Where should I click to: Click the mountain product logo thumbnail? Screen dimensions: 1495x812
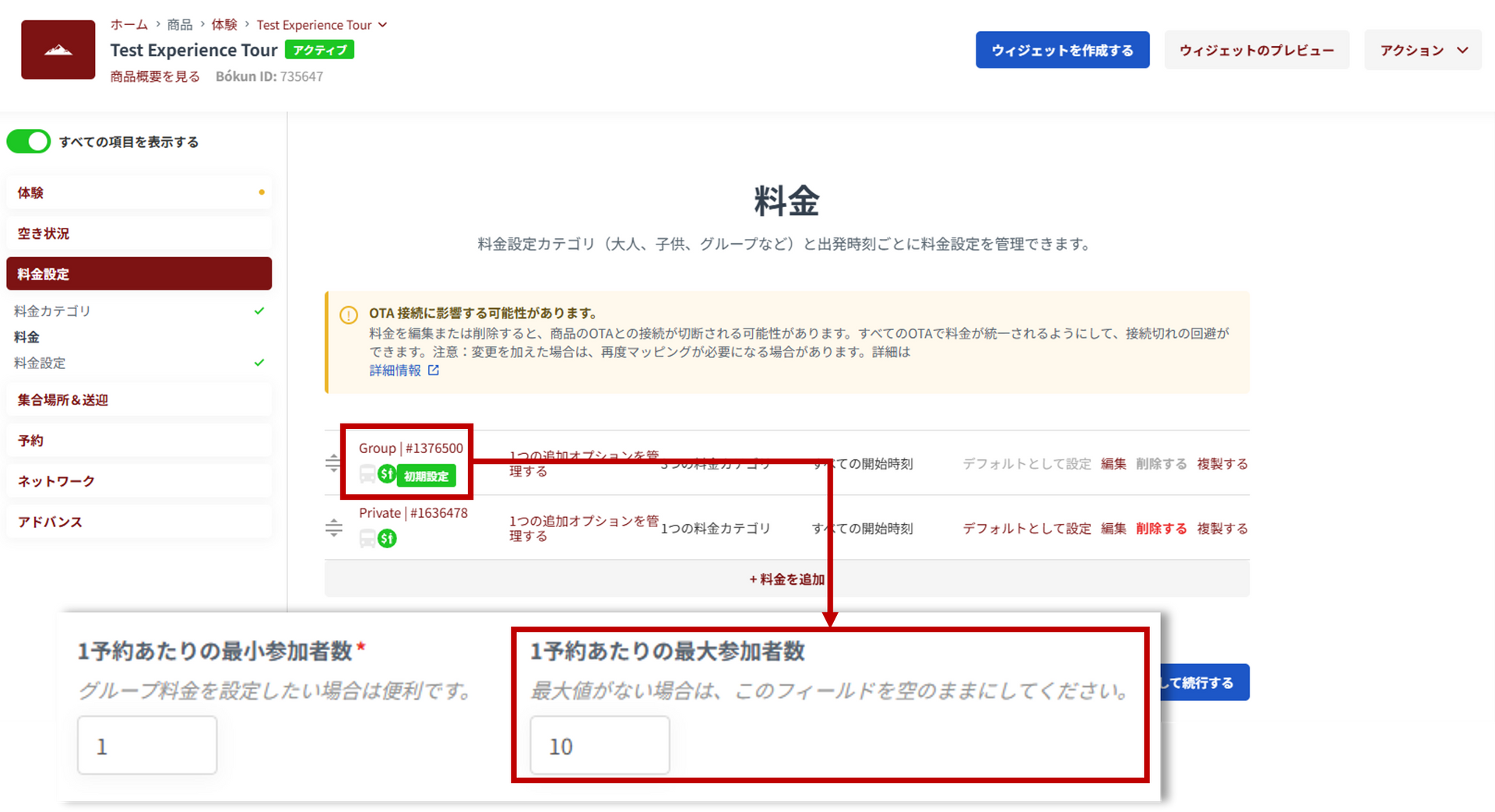[x=58, y=50]
